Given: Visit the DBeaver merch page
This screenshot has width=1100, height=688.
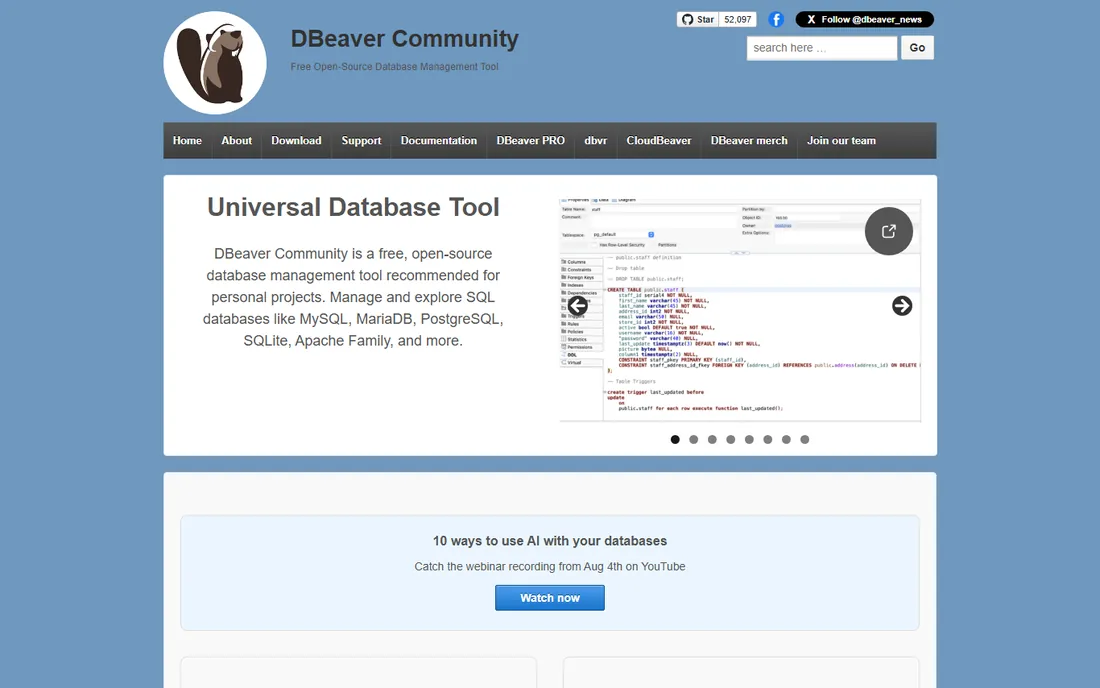Looking at the screenshot, I should point(749,140).
